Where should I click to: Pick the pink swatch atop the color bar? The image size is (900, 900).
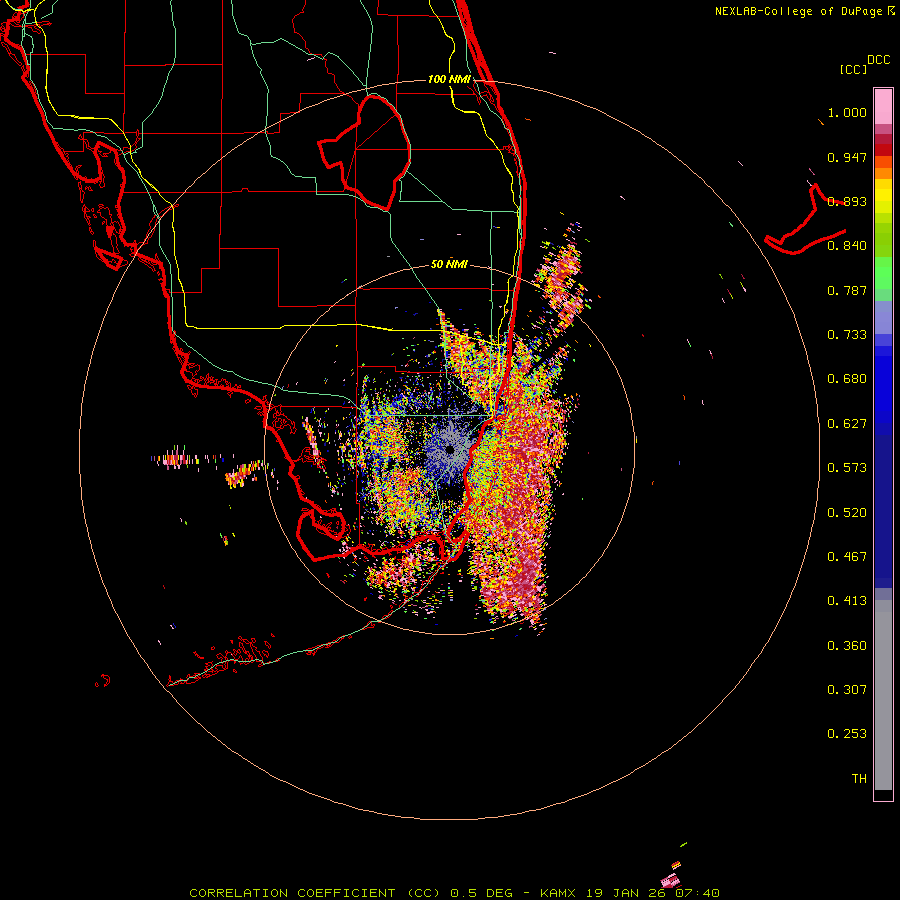(x=883, y=107)
